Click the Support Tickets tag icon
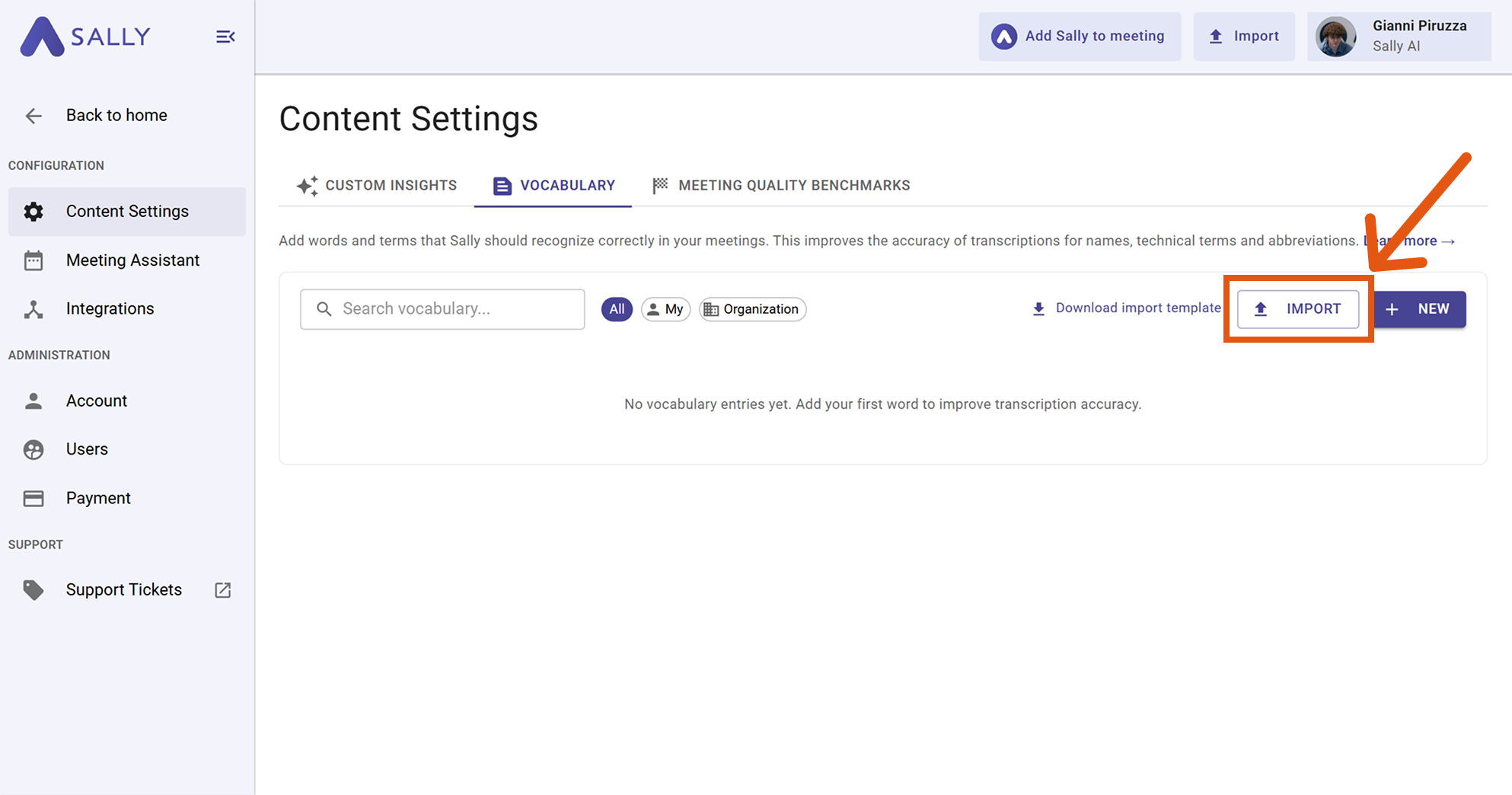Viewport: 1512px width, 795px height. [33, 590]
